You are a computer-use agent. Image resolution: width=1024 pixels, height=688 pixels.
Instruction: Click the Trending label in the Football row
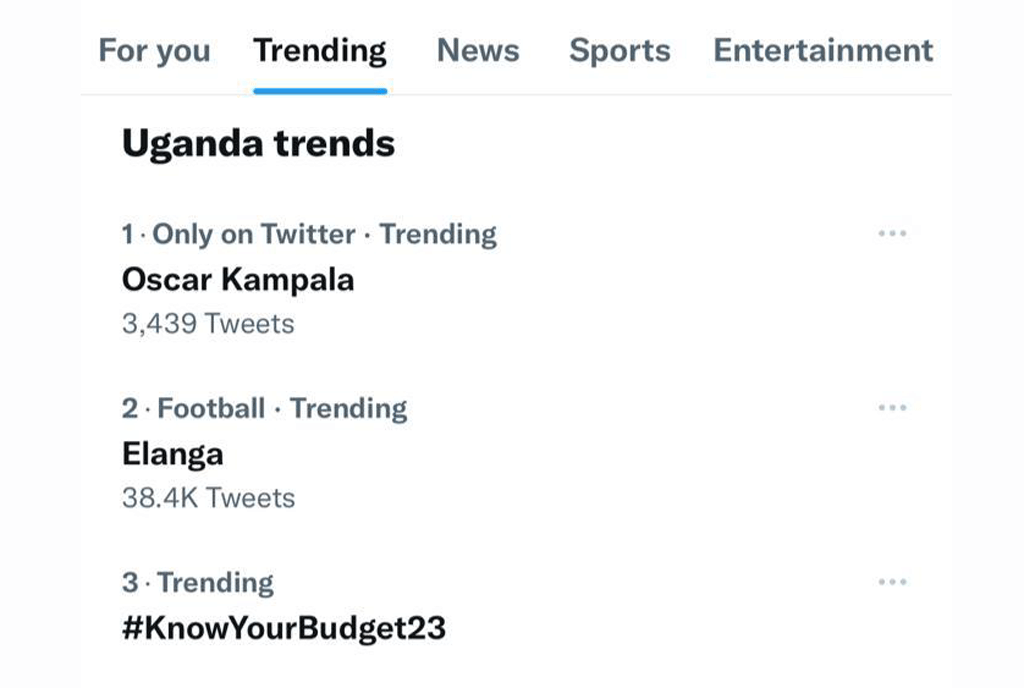[349, 408]
